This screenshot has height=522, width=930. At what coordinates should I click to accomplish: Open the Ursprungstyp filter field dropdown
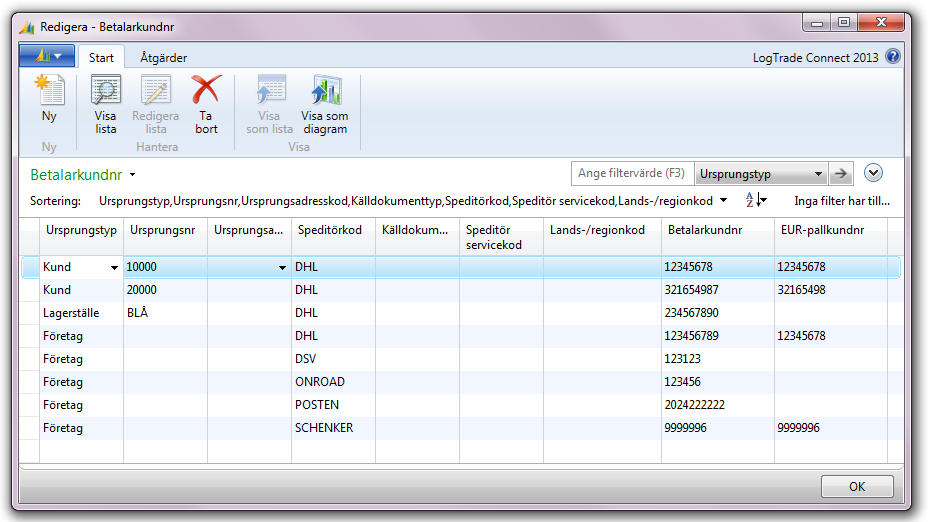818,174
